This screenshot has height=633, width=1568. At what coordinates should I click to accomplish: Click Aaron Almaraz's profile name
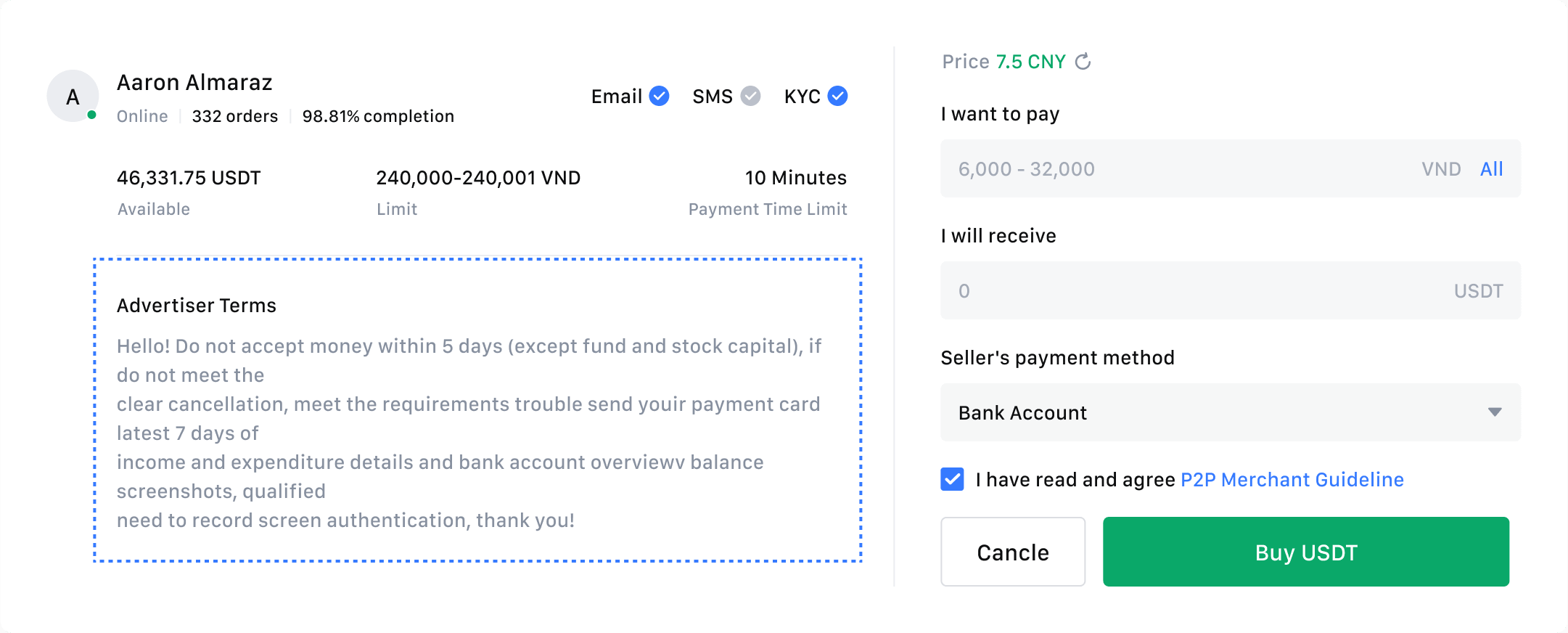point(194,82)
